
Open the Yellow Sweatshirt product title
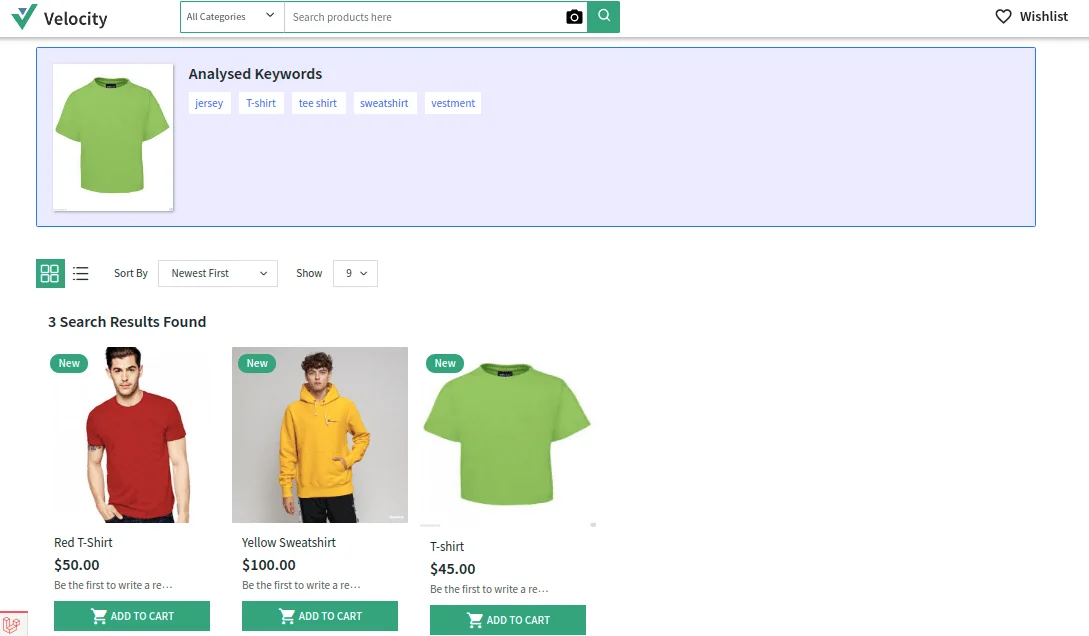289,542
